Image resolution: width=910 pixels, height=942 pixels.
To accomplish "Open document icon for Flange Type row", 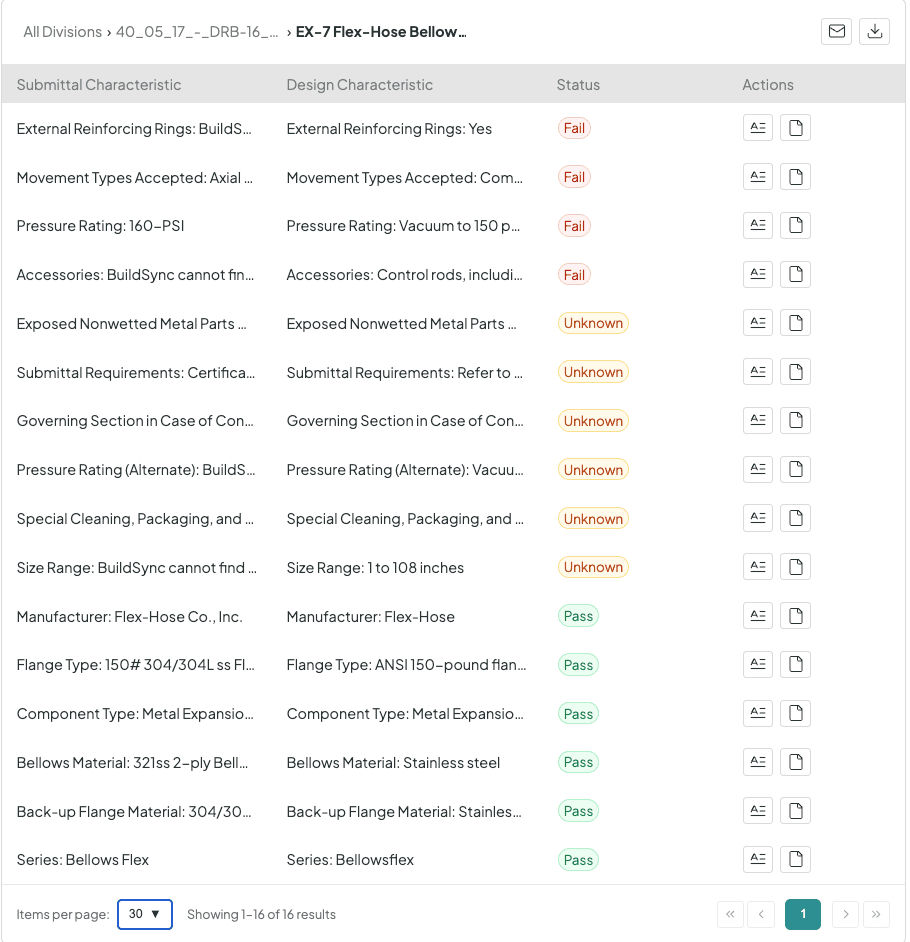I will click(x=795, y=664).
